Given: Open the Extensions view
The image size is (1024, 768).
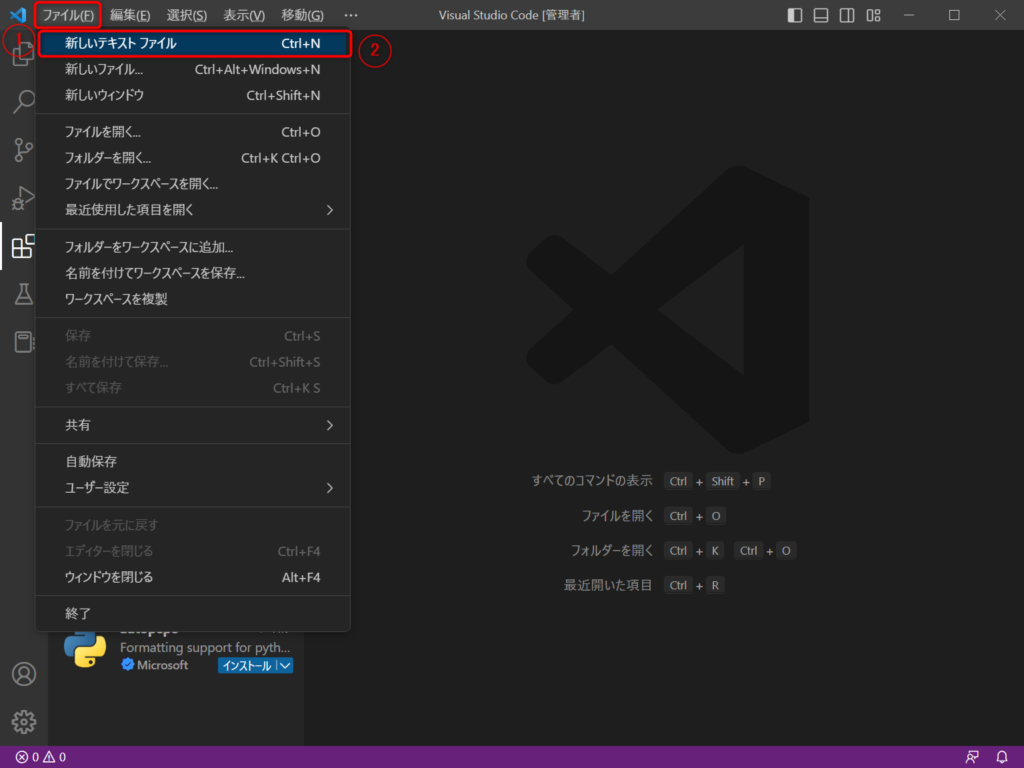Looking at the screenshot, I should pyautogui.click(x=24, y=246).
